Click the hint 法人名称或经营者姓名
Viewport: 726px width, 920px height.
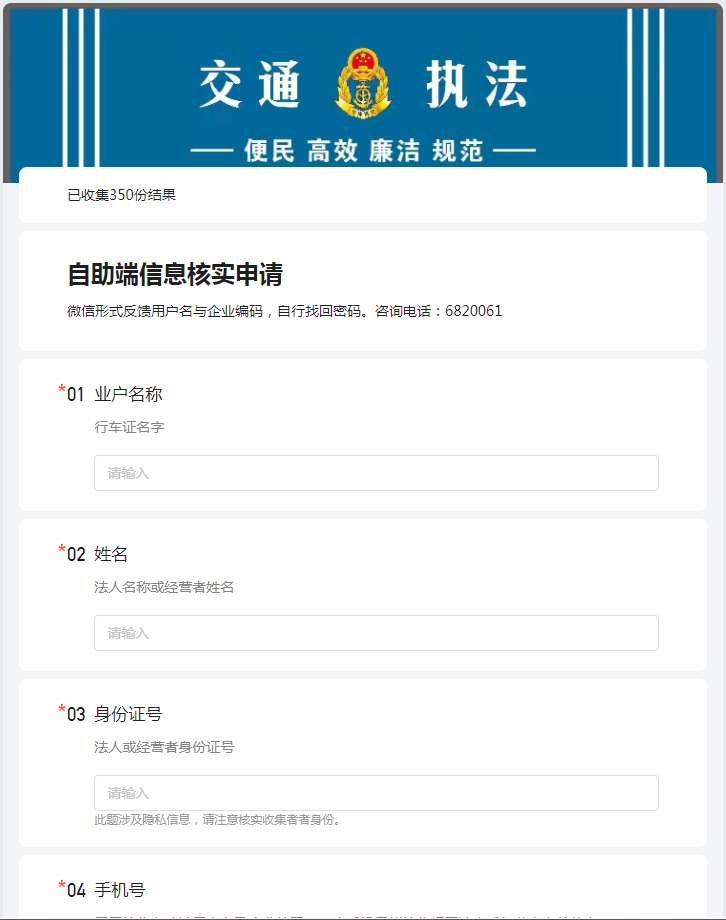click(x=164, y=587)
